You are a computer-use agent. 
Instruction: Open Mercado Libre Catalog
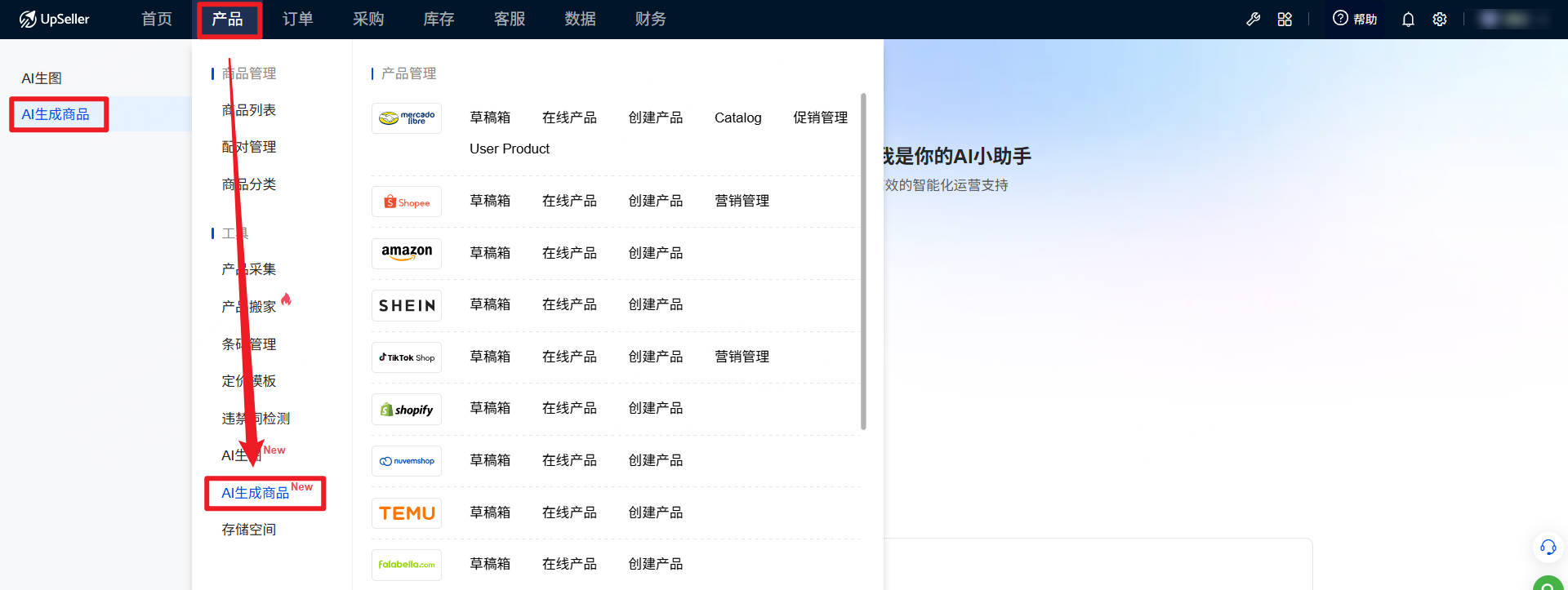pyautogui.click(x=738, y=118)
